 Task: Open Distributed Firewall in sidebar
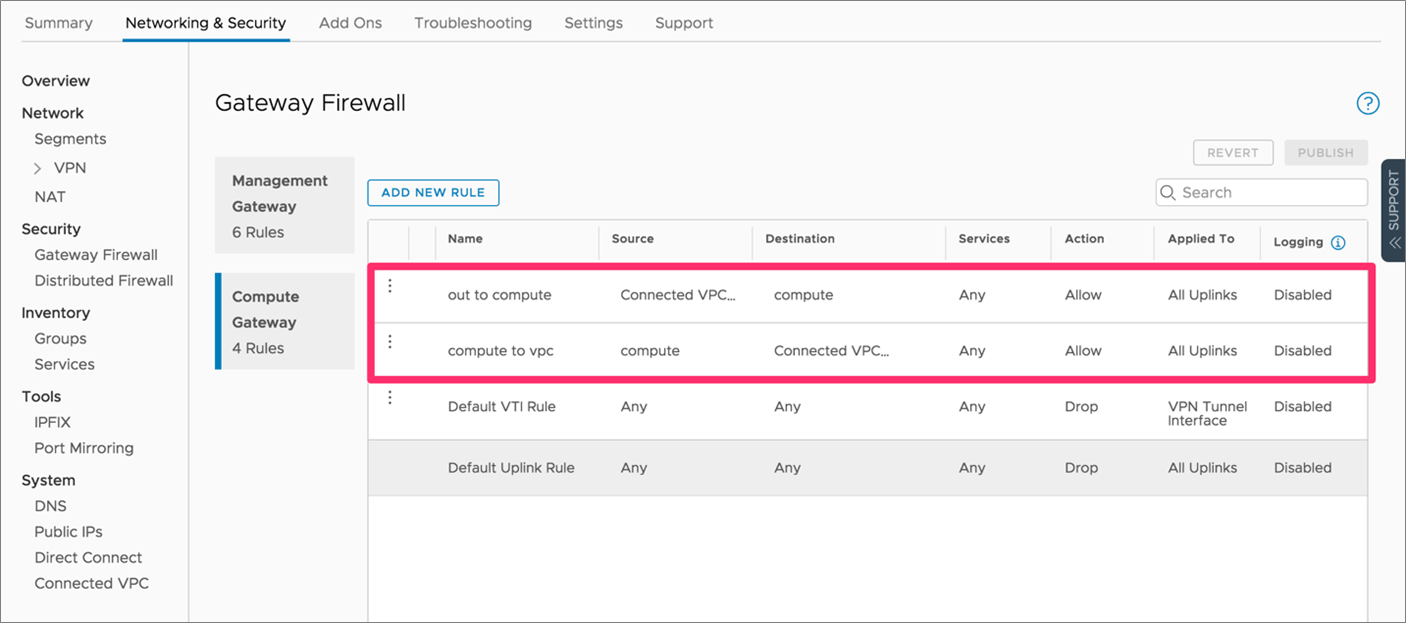pos(104,281)
